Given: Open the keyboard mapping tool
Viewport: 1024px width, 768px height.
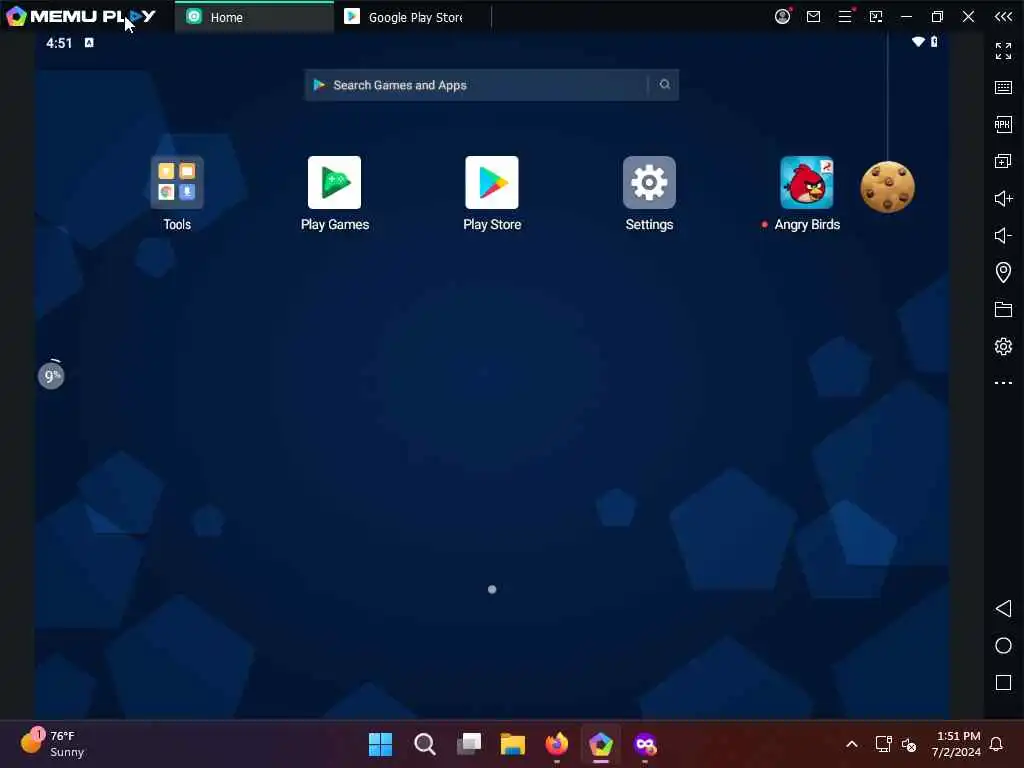Looking at the screenshot, I should point(1003,88).
